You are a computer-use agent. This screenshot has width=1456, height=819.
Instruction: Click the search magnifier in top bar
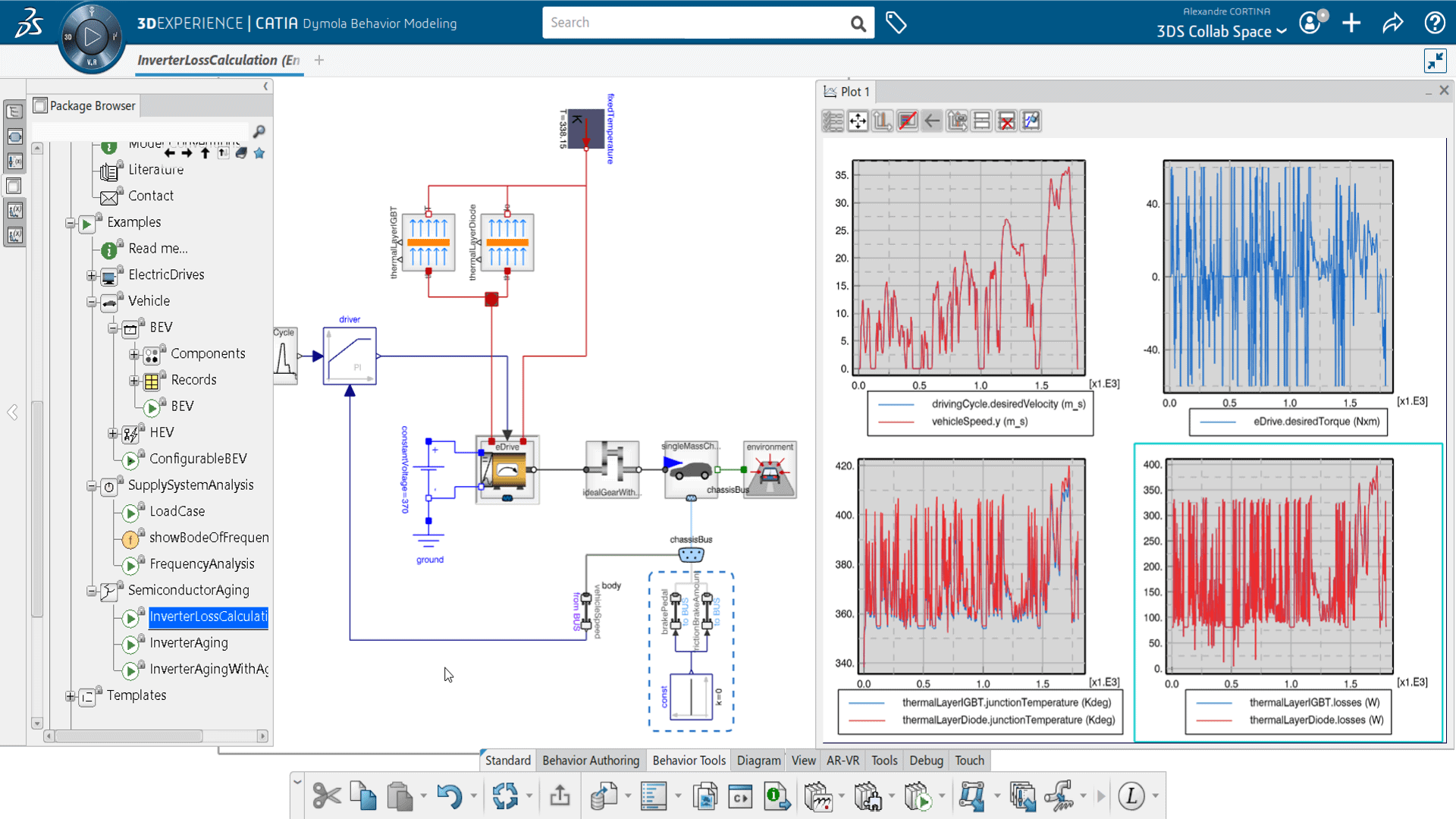click(858, 24)
